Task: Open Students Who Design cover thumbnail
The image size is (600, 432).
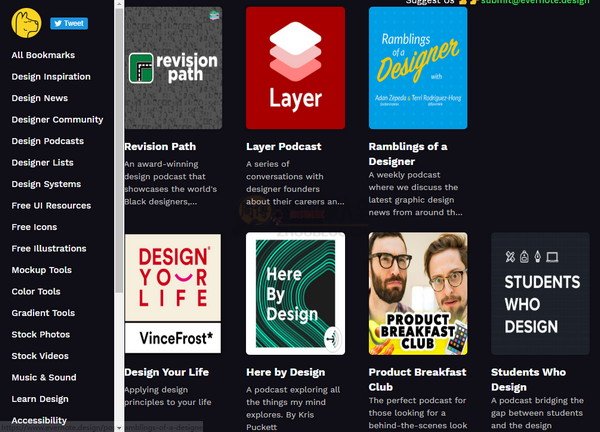Action: pyautogui.click(x=540, y=293)
